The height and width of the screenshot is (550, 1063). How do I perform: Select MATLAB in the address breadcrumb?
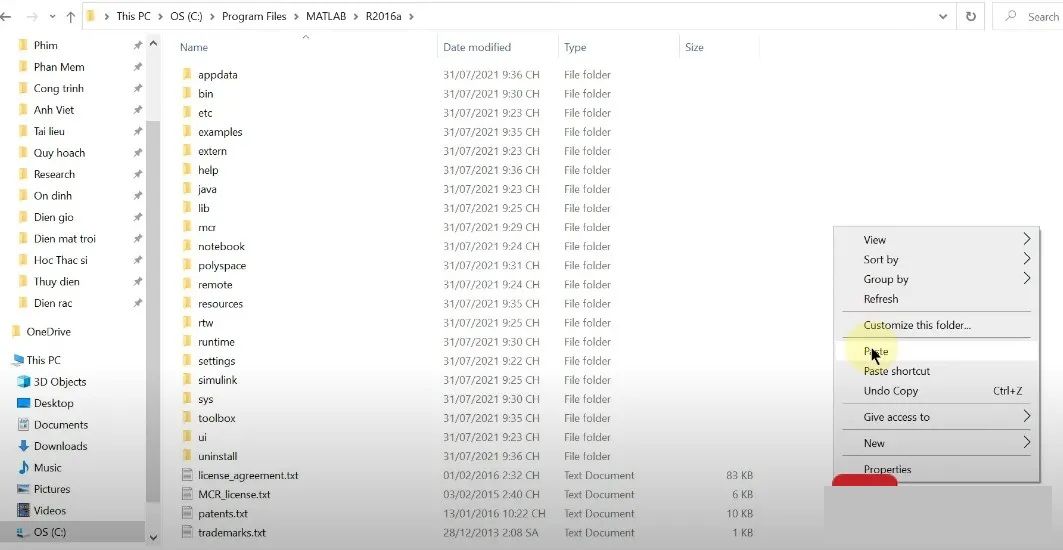click(327, 16)
